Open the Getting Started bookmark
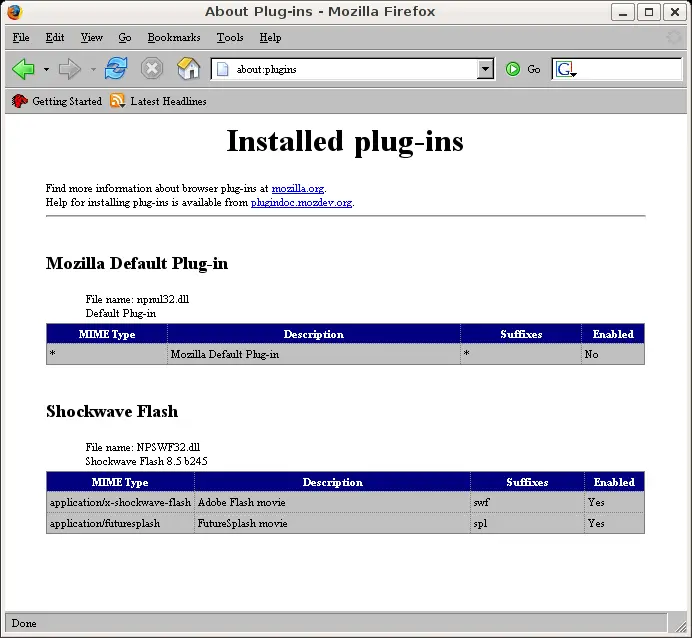This screenshot has height=638, width=692. click(x=56, y=101)
